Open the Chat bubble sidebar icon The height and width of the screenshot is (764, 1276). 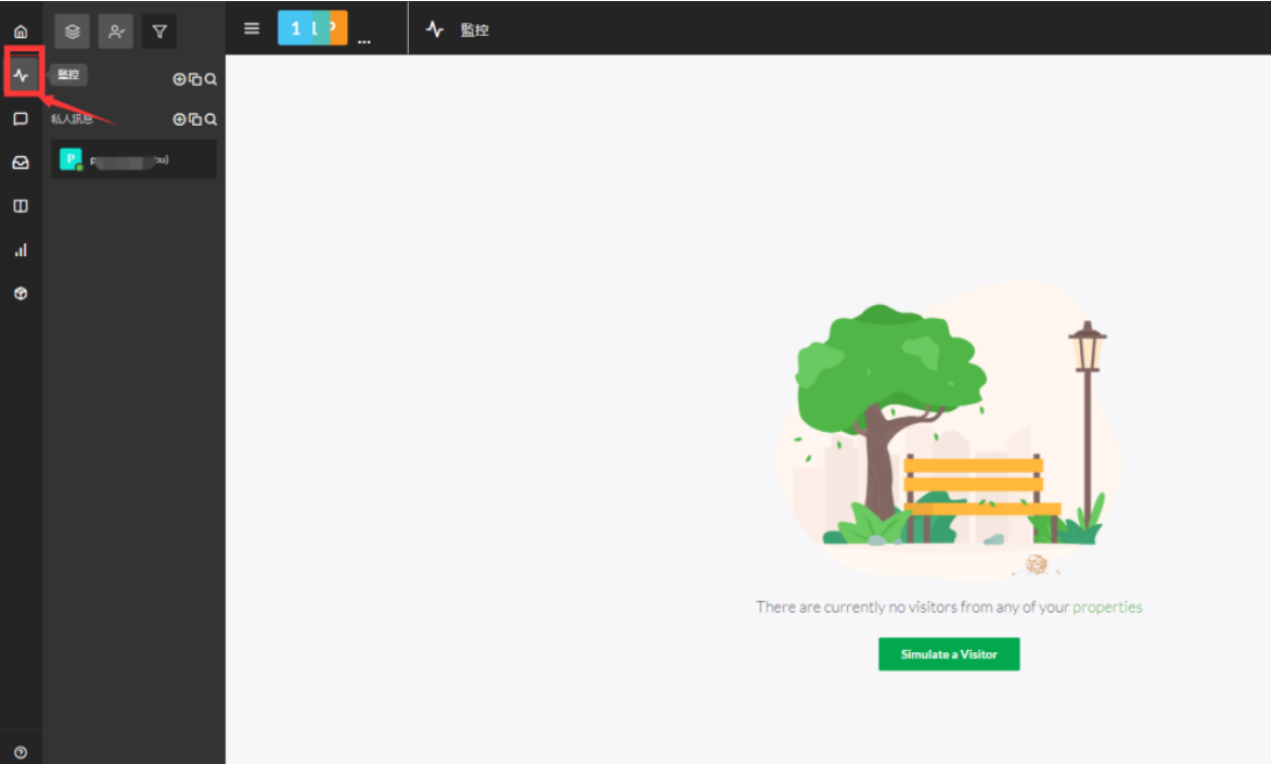point(20,119)
